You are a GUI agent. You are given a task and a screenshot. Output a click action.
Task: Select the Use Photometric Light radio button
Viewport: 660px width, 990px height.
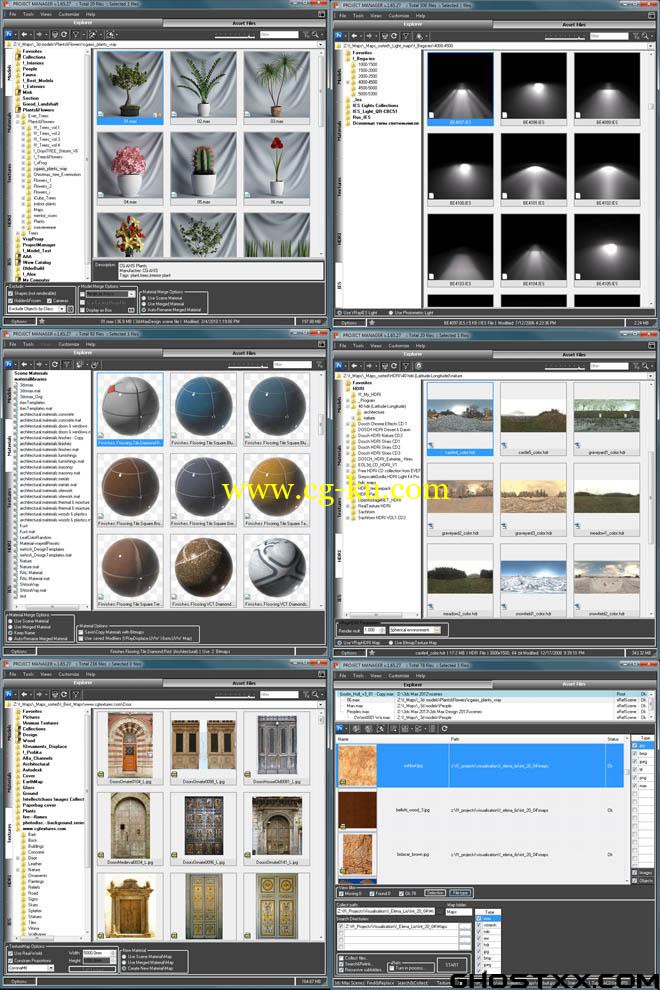[391, 313]
